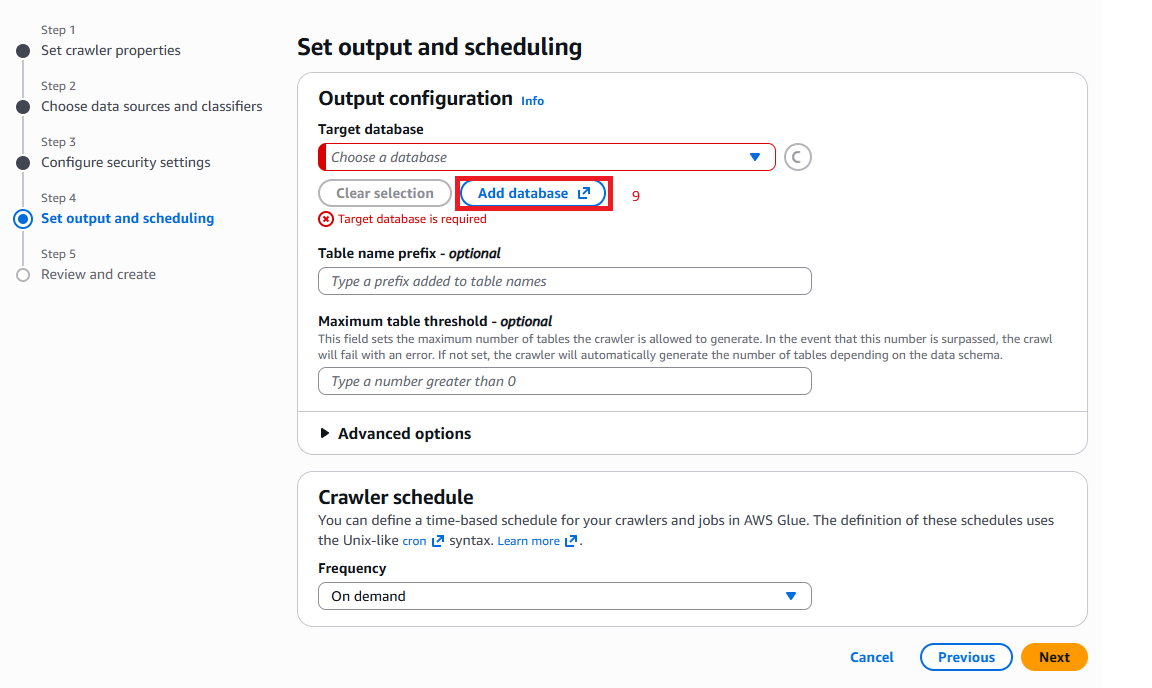Click the external link icon after Learn more
Viewport: 1152px width, 688px height.
point(571,541)
